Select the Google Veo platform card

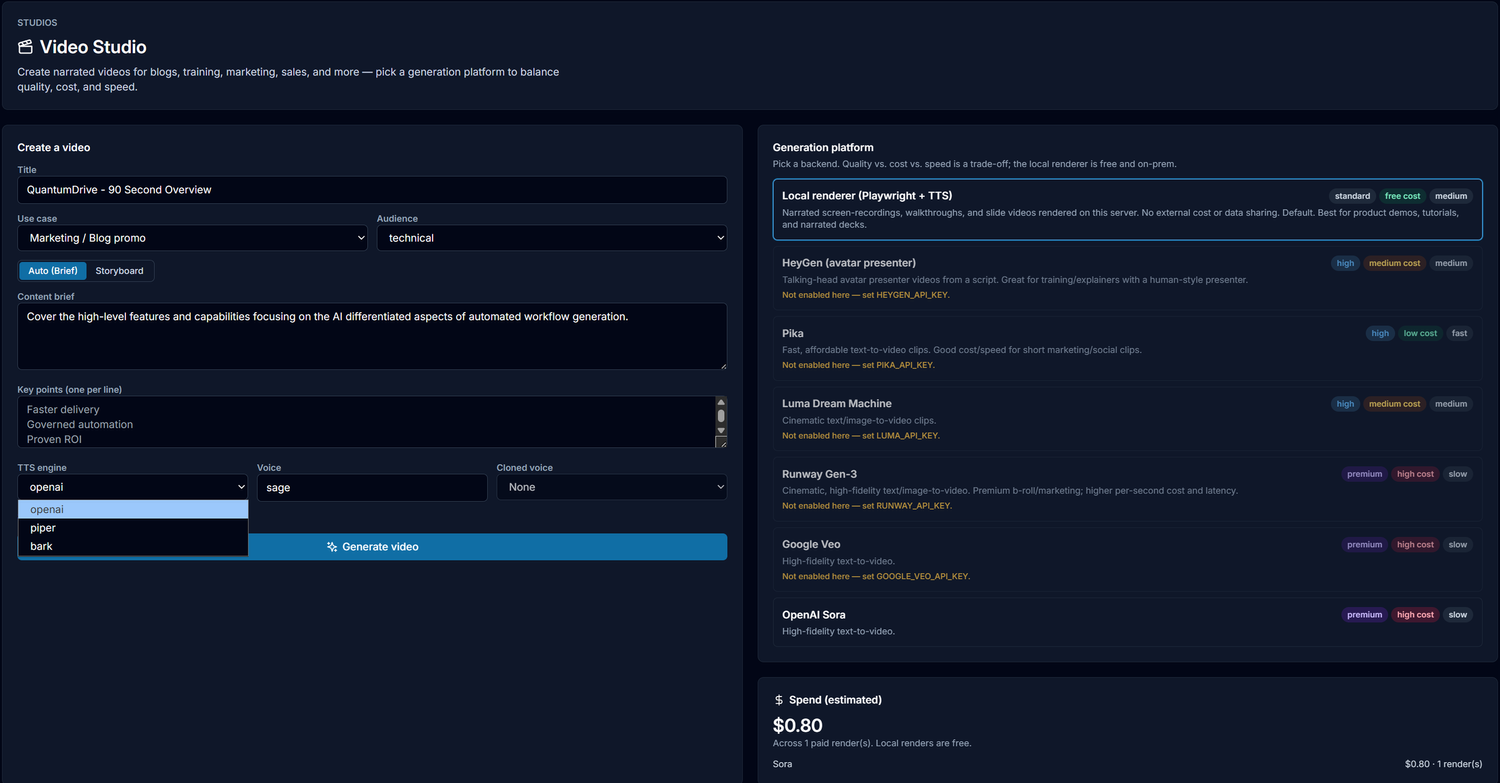[x=1127, y=559]
